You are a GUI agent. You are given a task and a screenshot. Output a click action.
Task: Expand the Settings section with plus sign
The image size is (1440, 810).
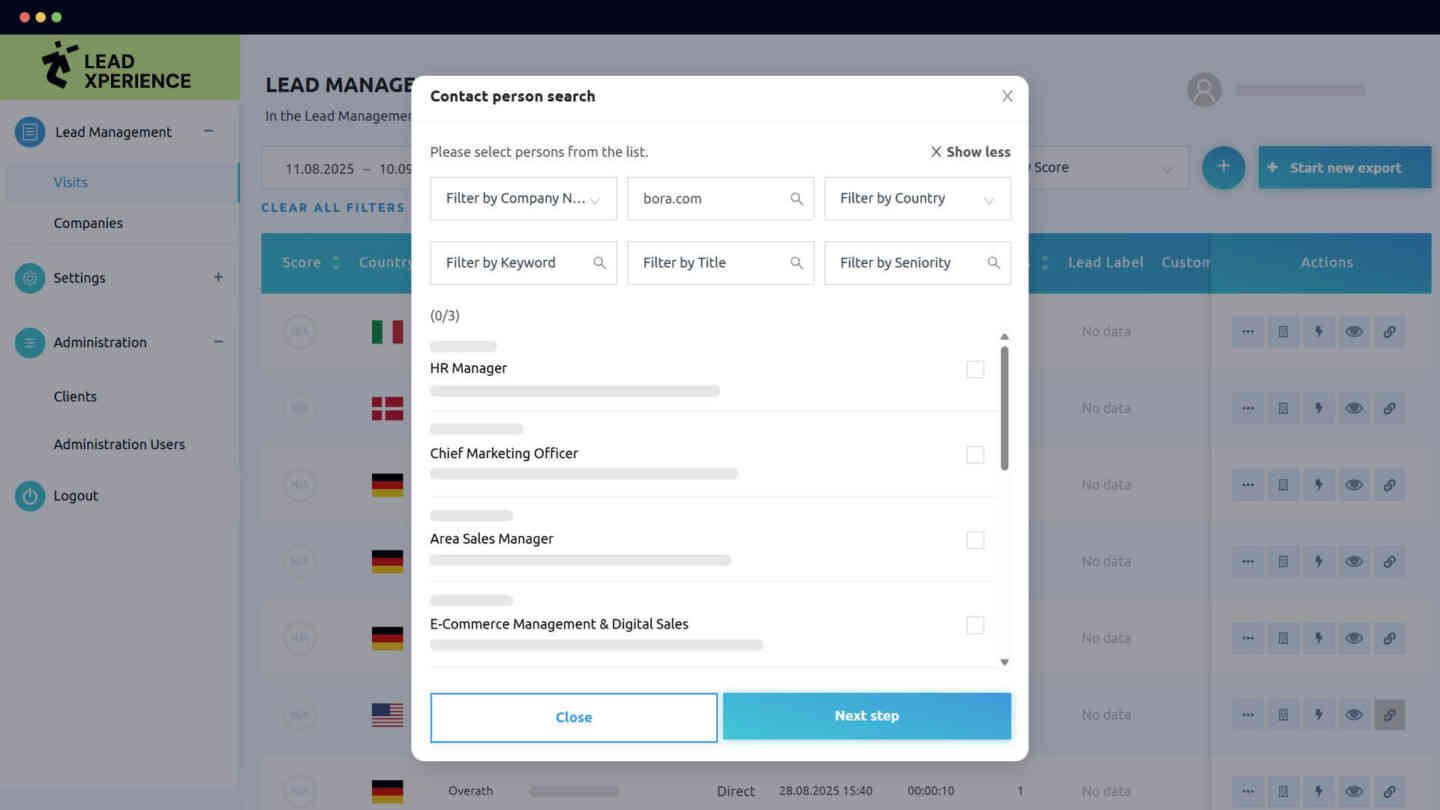(218, 277)
